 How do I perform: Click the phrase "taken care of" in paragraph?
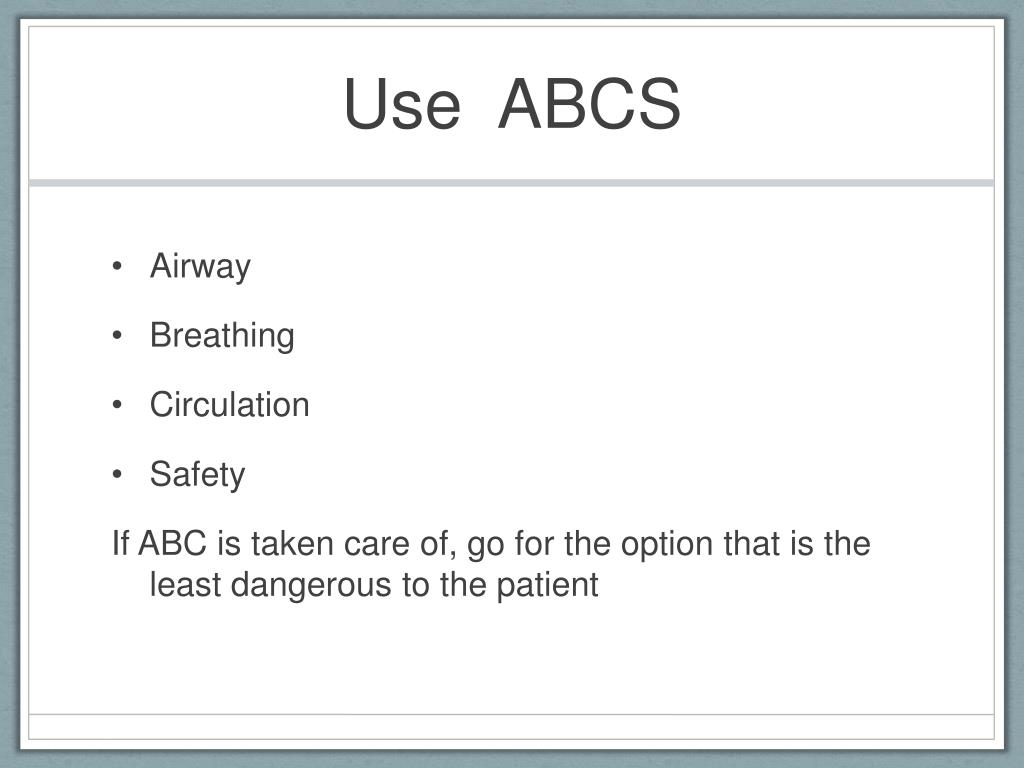pos(353,545)
